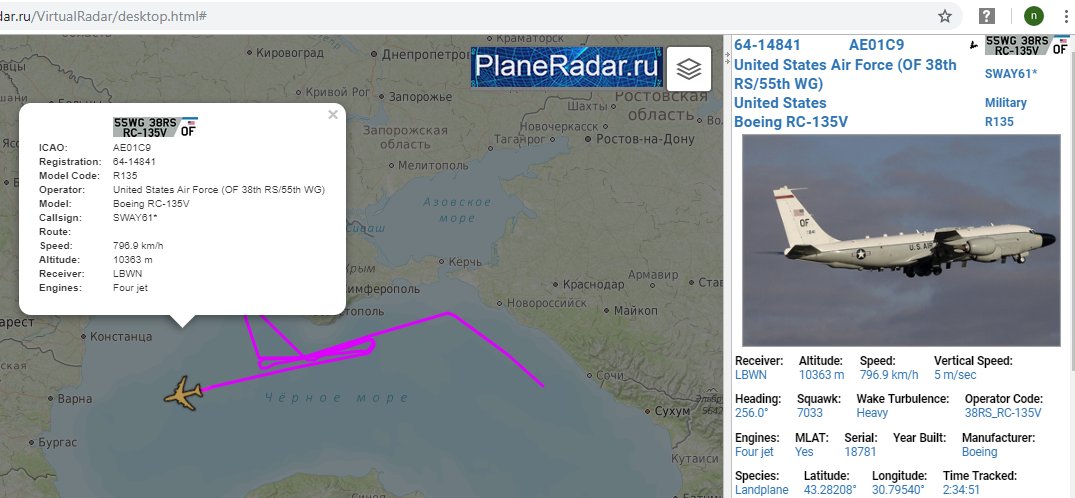Open the RC-135V aircraft photo
The height and width of the screenshot is (498, 1075).
pos(901,240)
